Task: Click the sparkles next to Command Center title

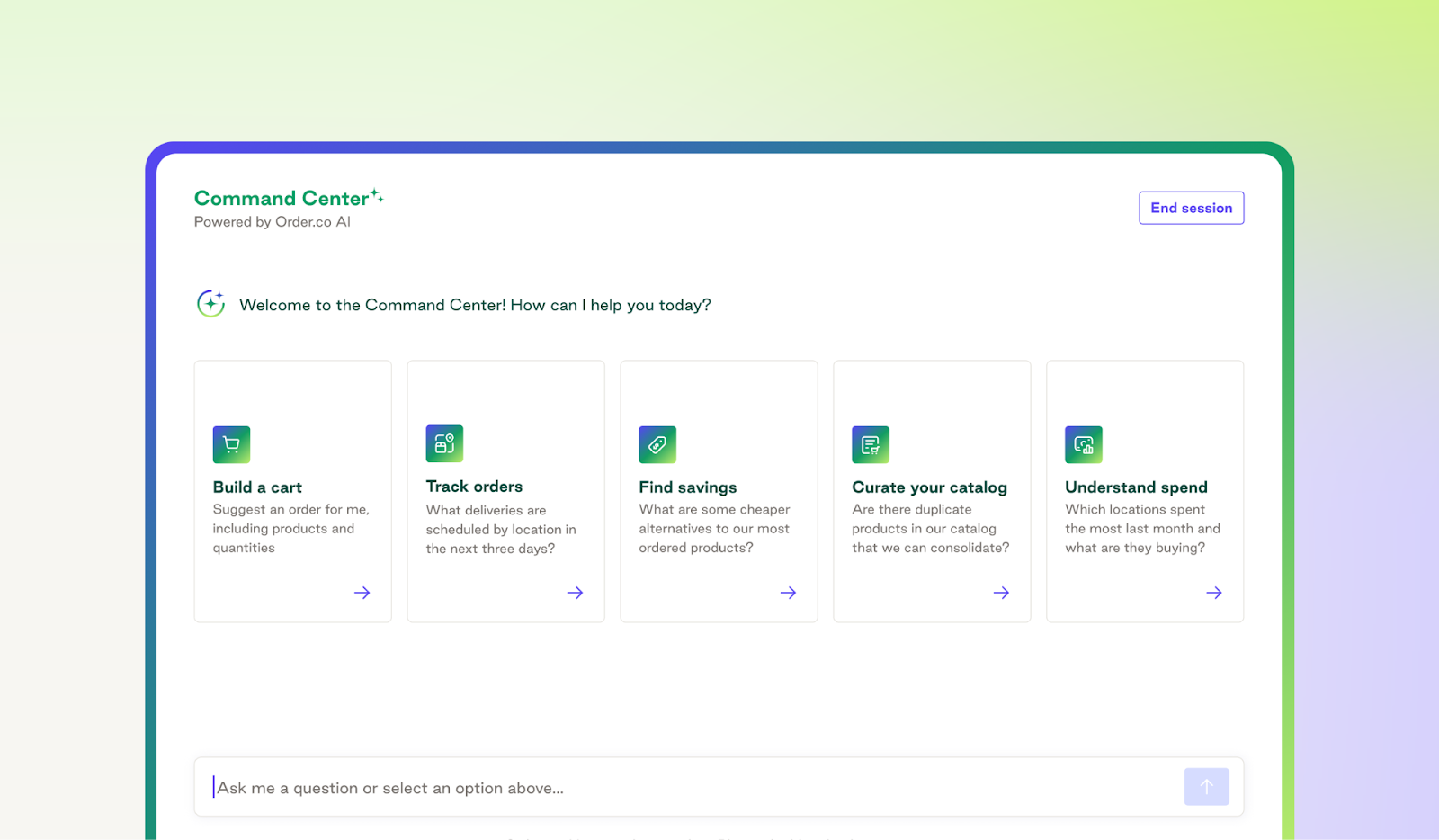Action: [377, 195]
